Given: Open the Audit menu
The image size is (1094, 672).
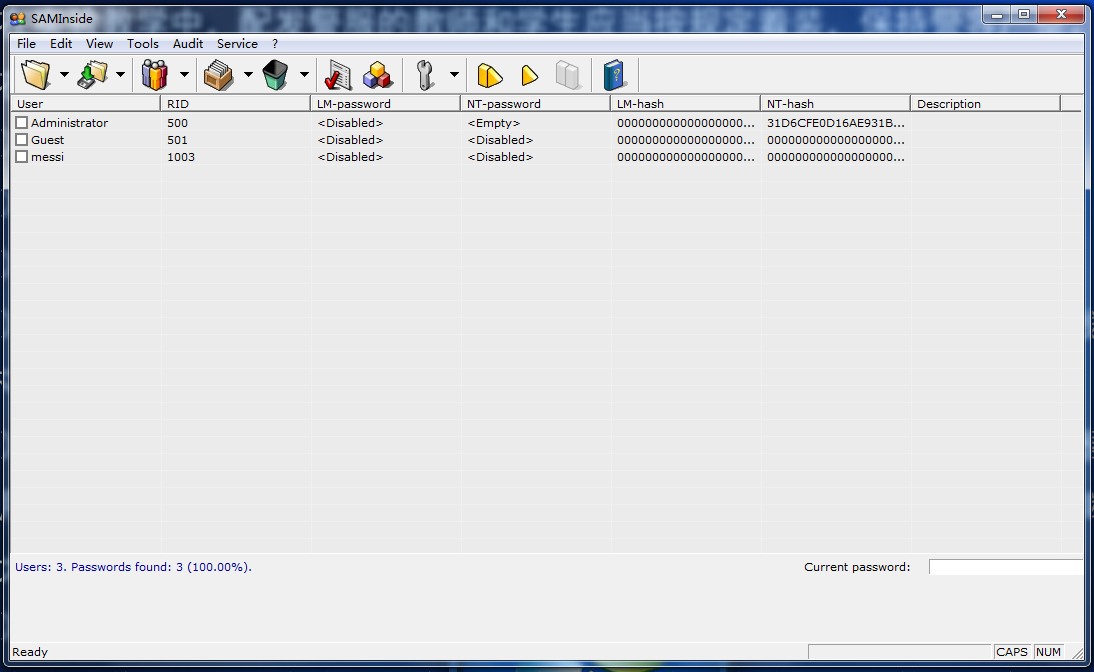Looking at the screenshot, I should 188,43.
